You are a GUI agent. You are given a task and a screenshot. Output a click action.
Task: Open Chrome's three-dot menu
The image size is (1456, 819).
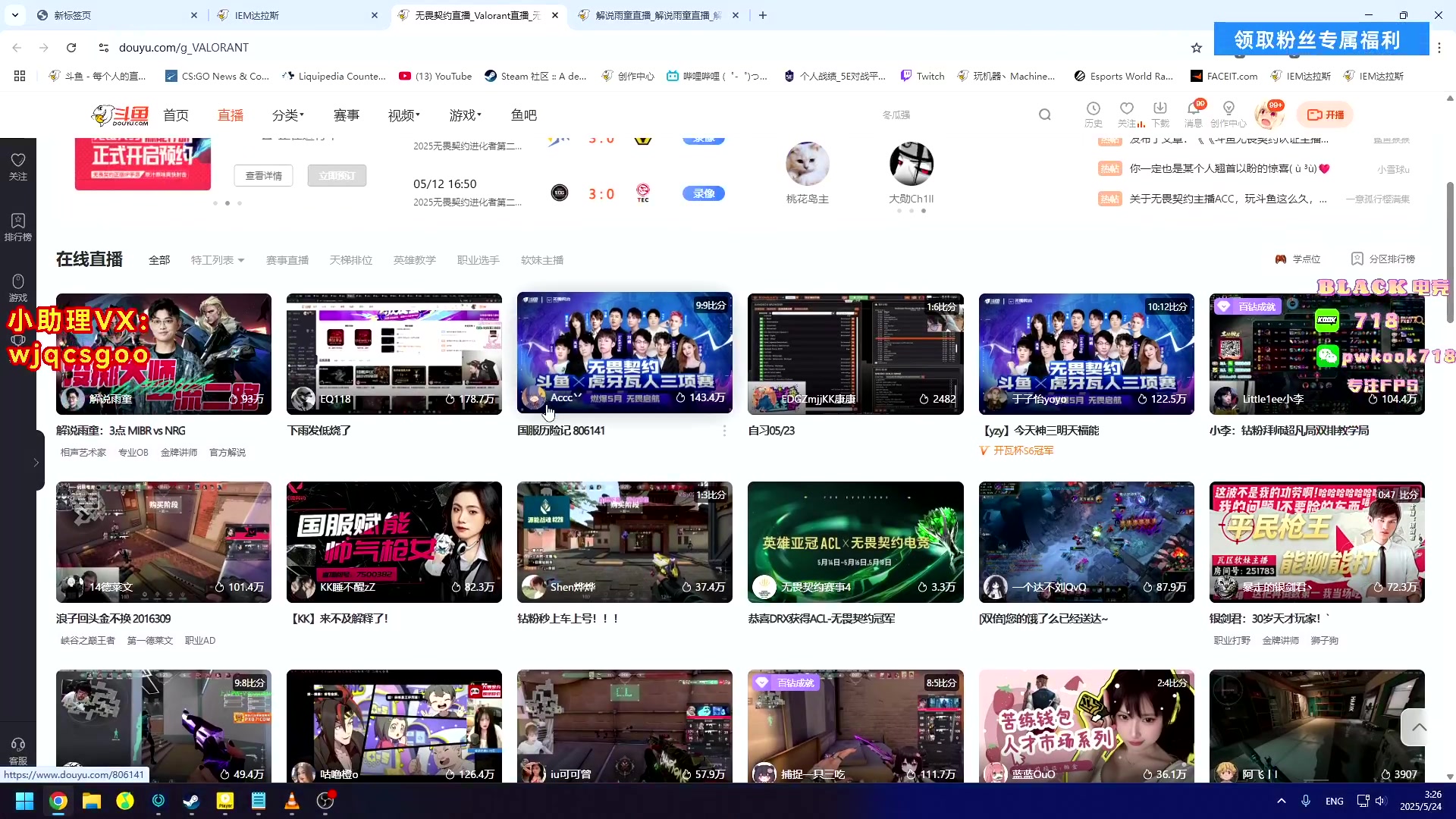click(x=1439, y=48)
